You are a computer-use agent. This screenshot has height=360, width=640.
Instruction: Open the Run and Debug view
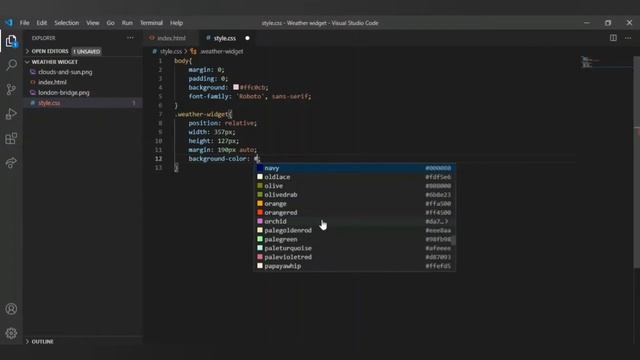11,114
